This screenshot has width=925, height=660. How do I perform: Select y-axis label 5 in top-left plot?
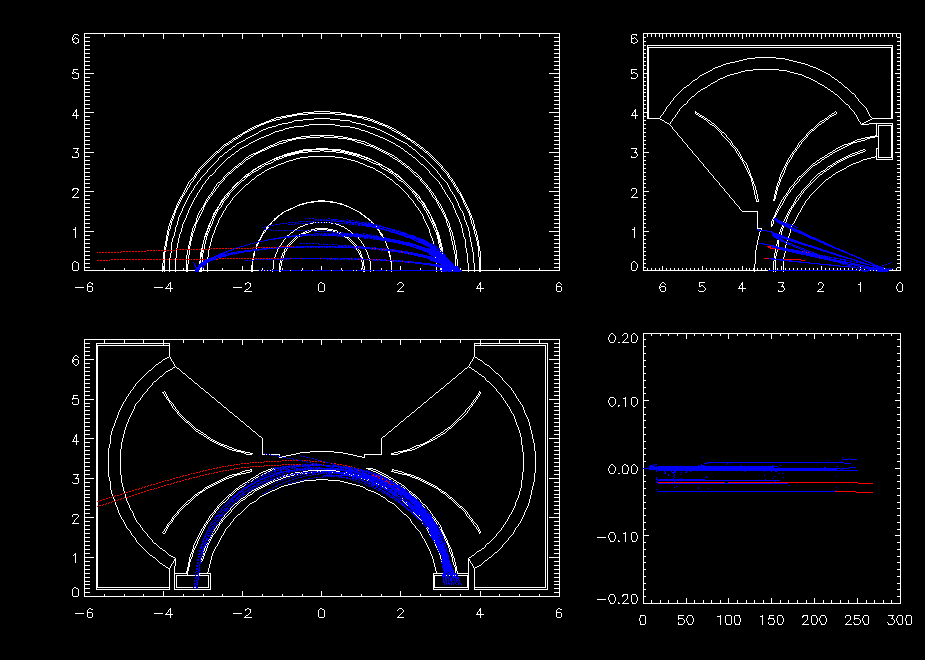[x=75, y=74]
